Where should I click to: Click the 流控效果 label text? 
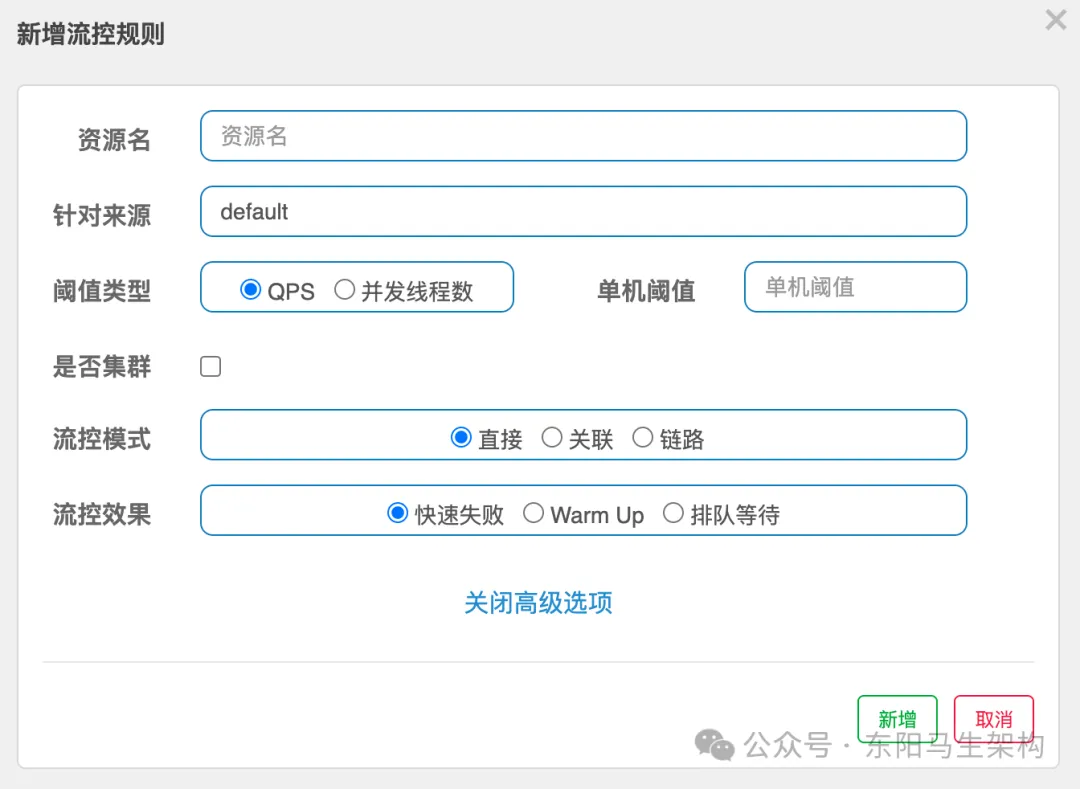point(102,515)
